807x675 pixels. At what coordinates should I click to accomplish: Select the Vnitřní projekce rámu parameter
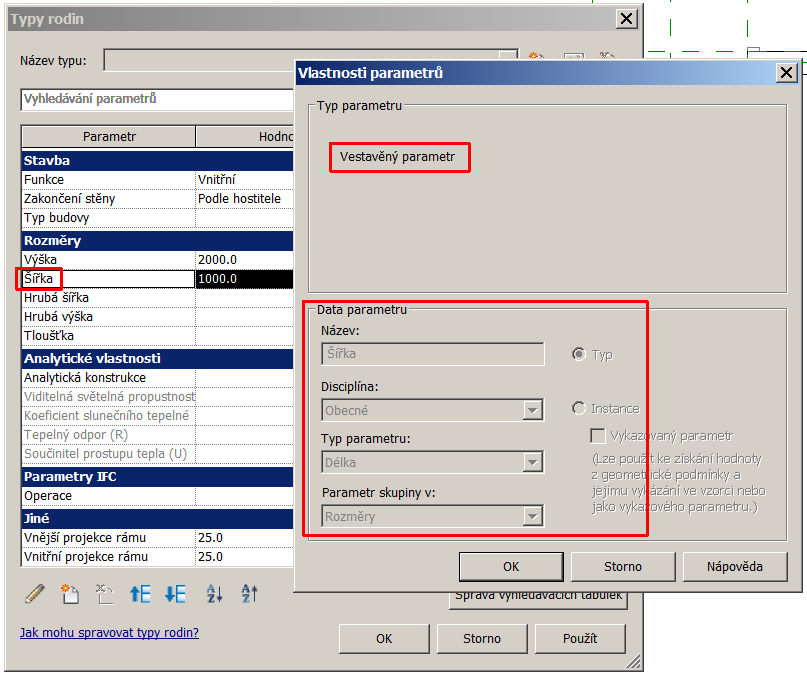click(108, 557)
